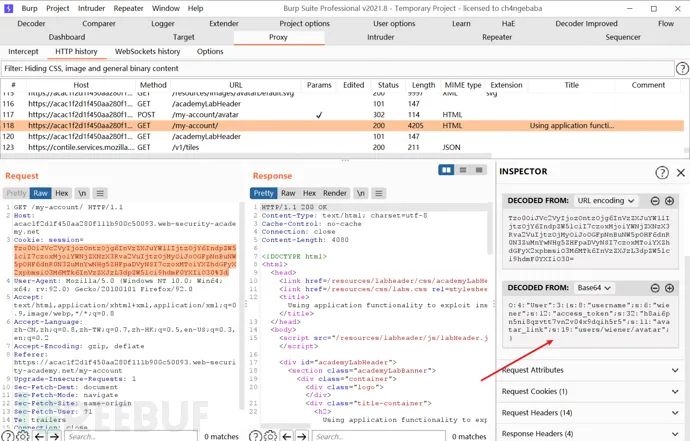The width and height of the screenshot is (690, 441).
Task: Switch to the Comparer tab
Action: click(x=99, y=24)
